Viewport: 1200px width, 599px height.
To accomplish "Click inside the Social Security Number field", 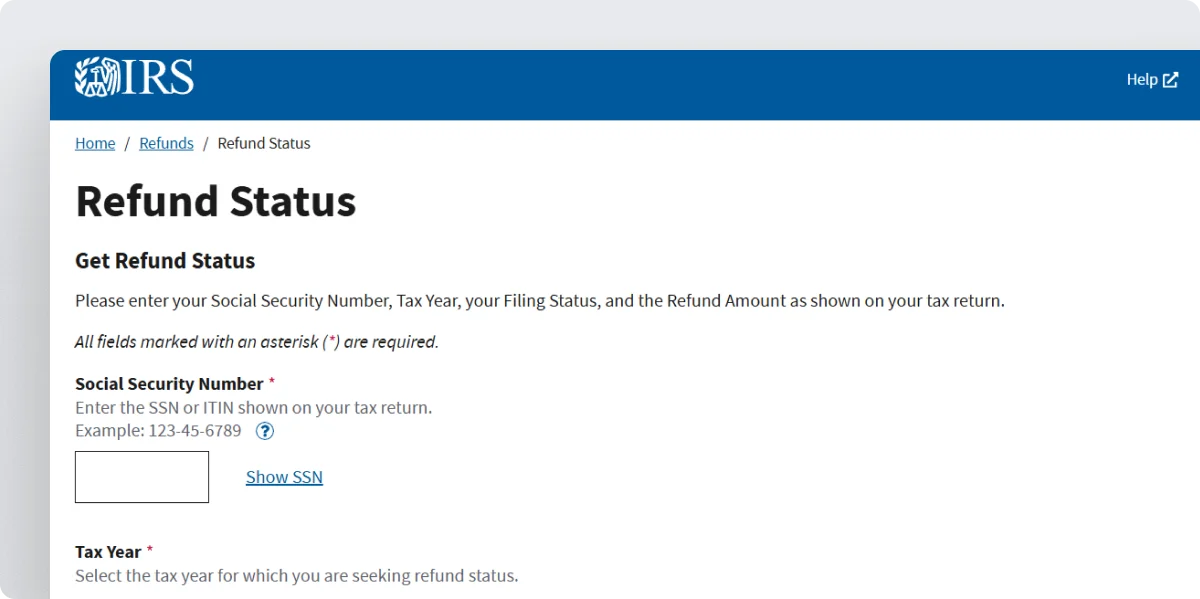I will (141, 477).
